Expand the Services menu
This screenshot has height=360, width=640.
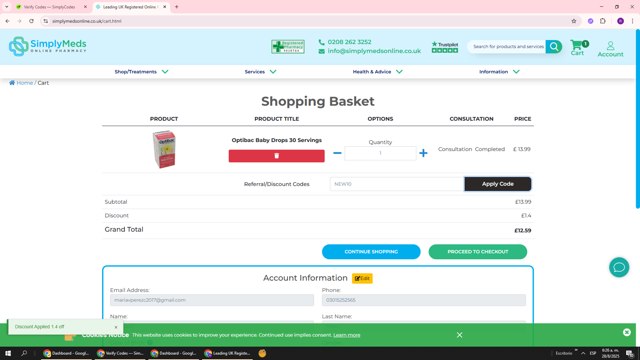tap(260, 72)
